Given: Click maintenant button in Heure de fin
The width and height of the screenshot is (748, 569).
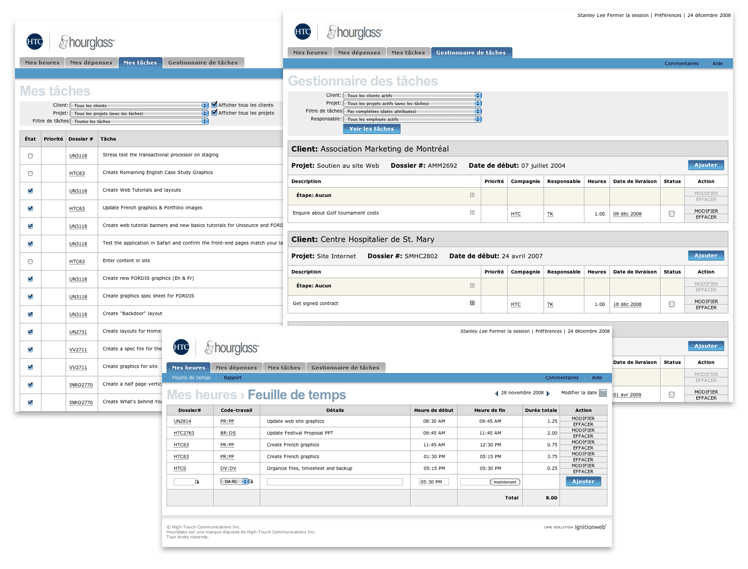Looking at the screenshot, I should pos(505,482).
